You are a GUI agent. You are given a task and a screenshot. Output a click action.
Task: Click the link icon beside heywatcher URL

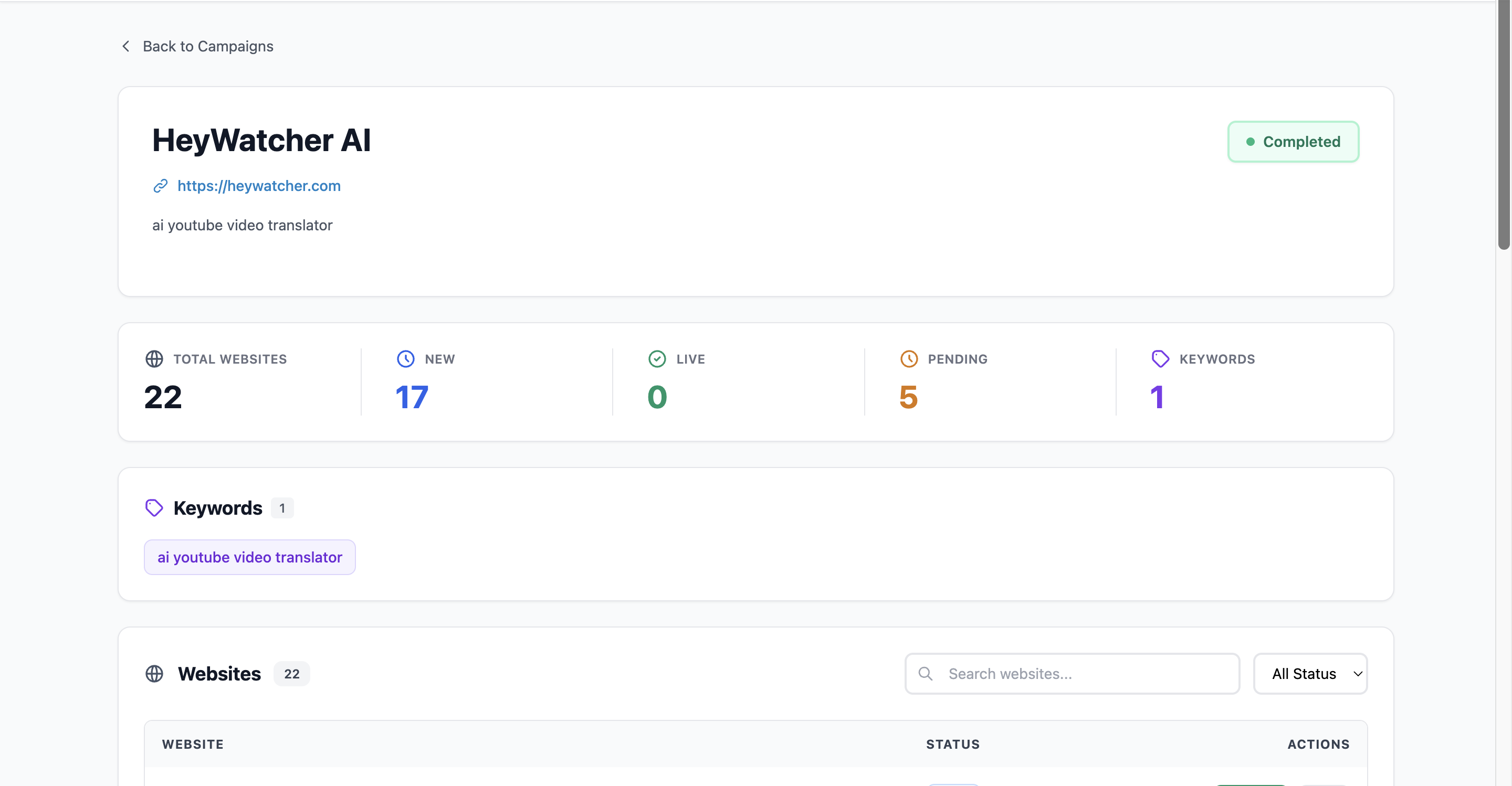[160, 186]
